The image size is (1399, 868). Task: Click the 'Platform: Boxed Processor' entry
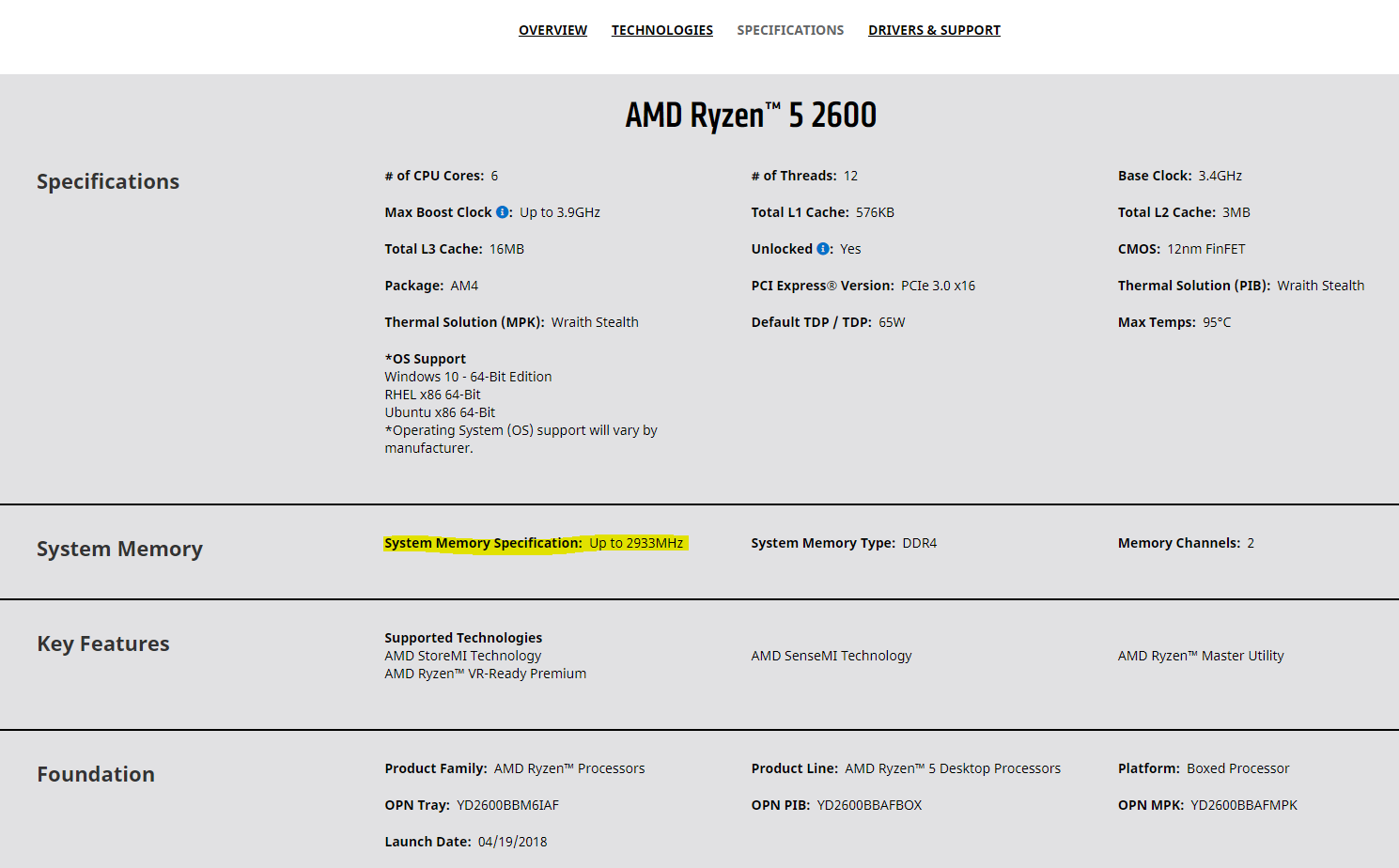pyautogui.click(x=1204, y=768)
